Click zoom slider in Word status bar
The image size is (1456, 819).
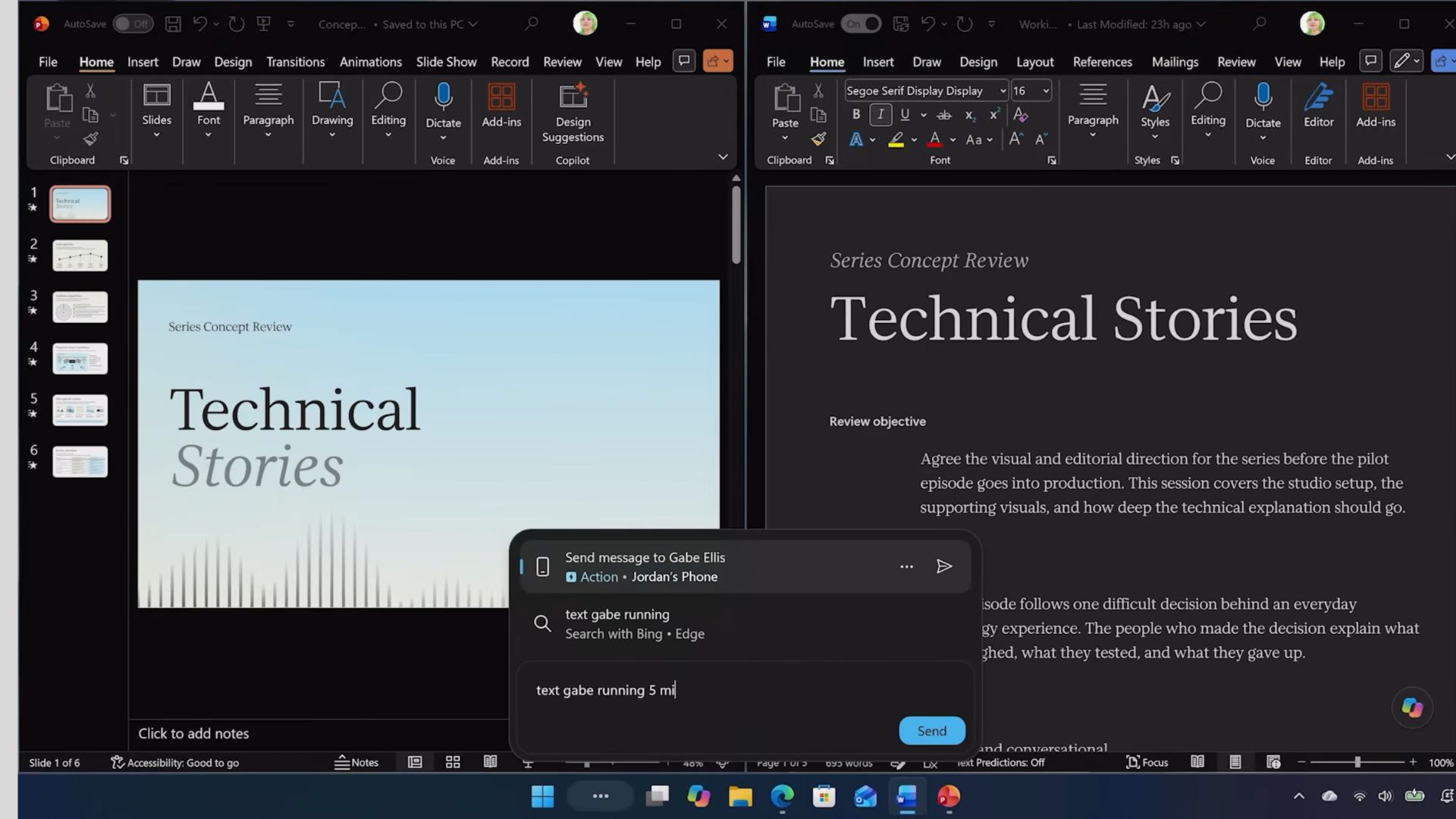(1357, 762)
